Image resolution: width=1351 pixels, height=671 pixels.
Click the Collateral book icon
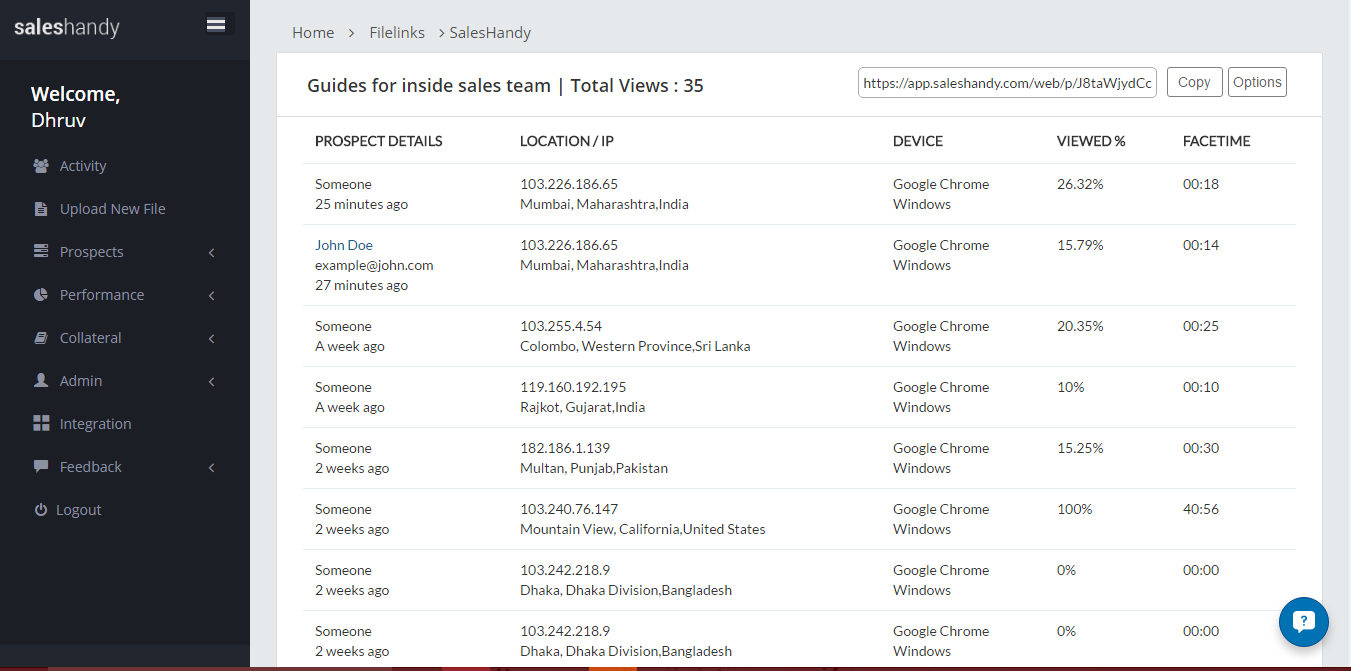(x=41, y=338)
